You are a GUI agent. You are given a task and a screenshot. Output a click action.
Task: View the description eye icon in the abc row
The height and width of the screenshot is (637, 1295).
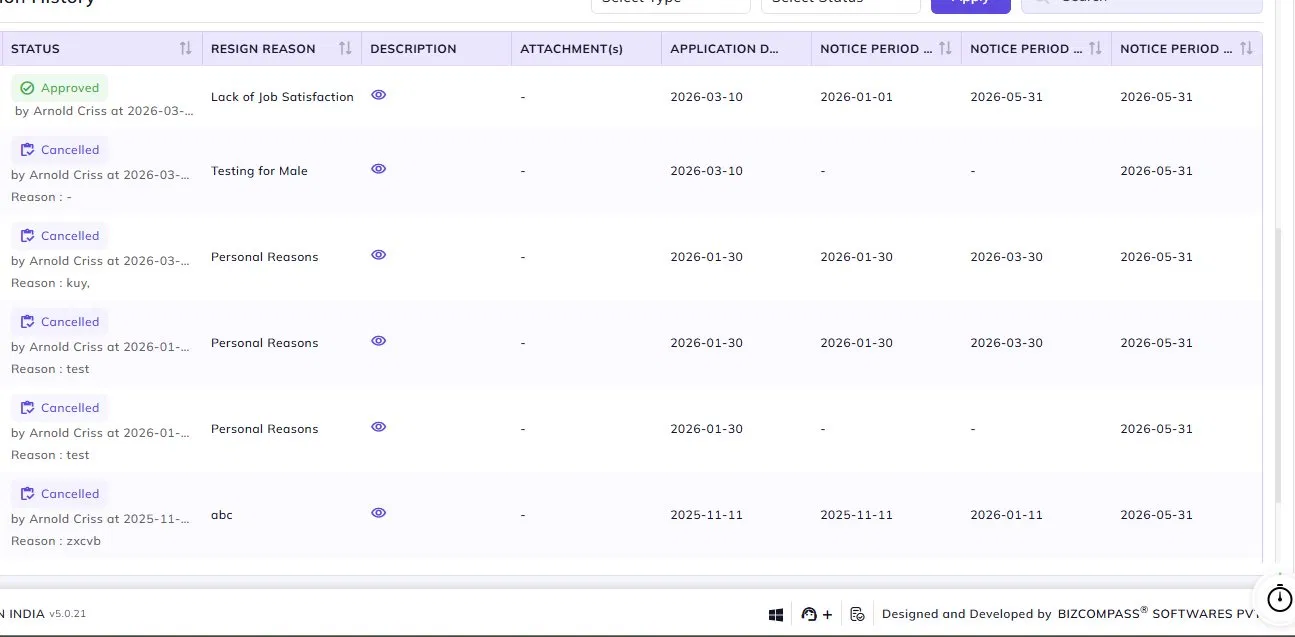click(378, 513)
